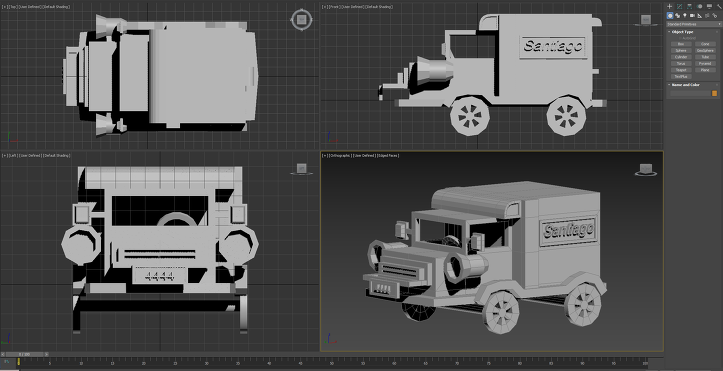This screenshot has height=371, width=723.
Task: Click the ViewCube in the Front viewport
Action: point(646,20)
